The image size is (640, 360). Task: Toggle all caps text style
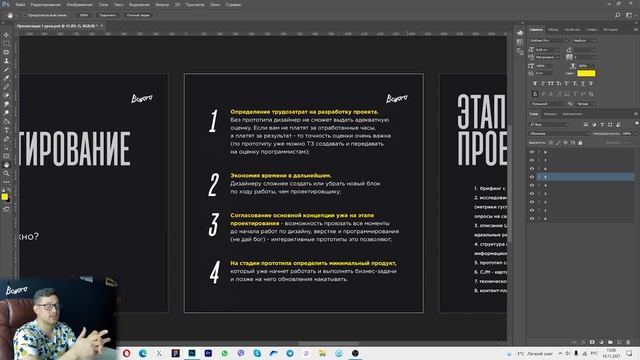(x=551, y=83)
